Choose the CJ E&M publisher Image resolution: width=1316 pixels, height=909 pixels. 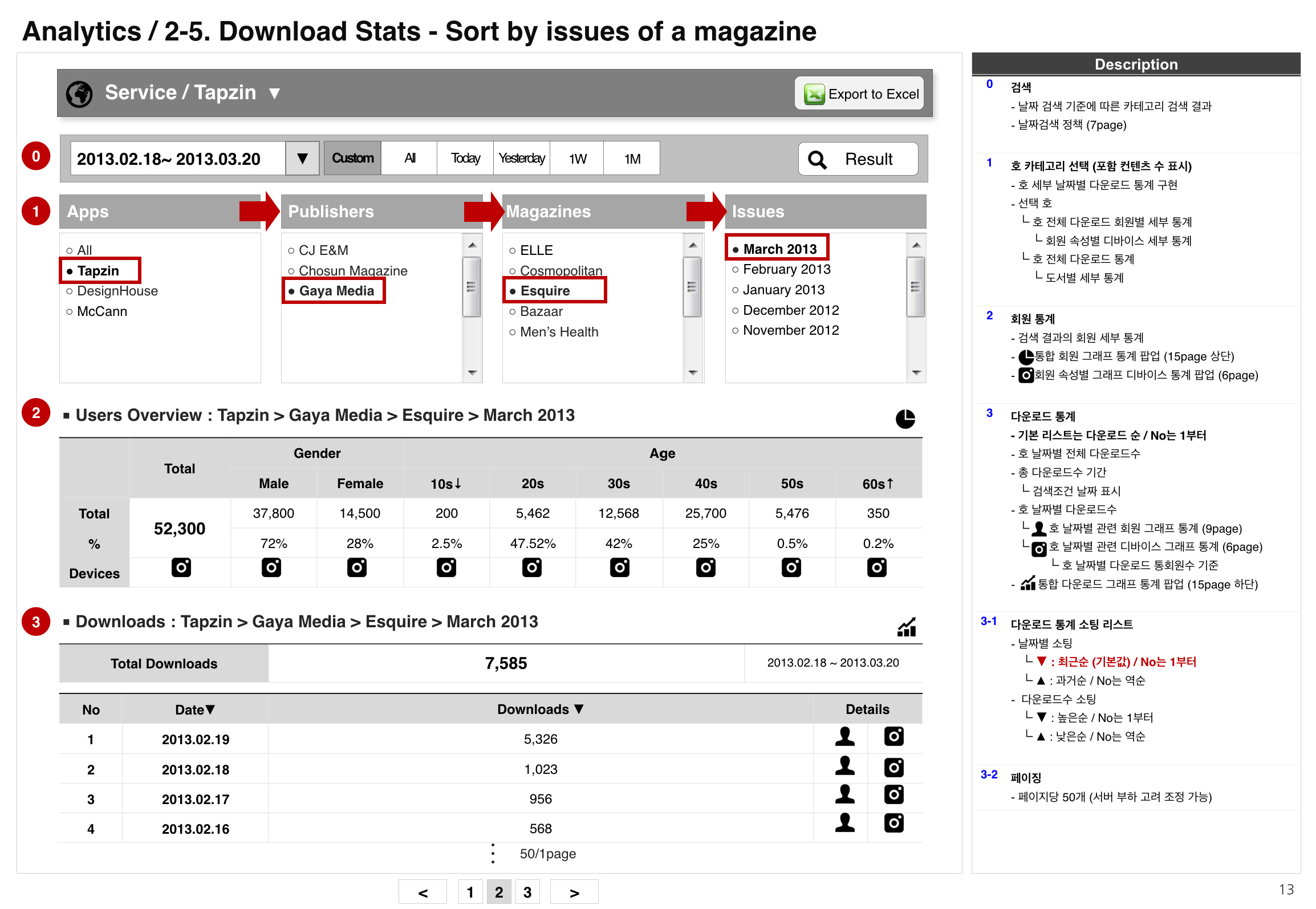[318, 250]
